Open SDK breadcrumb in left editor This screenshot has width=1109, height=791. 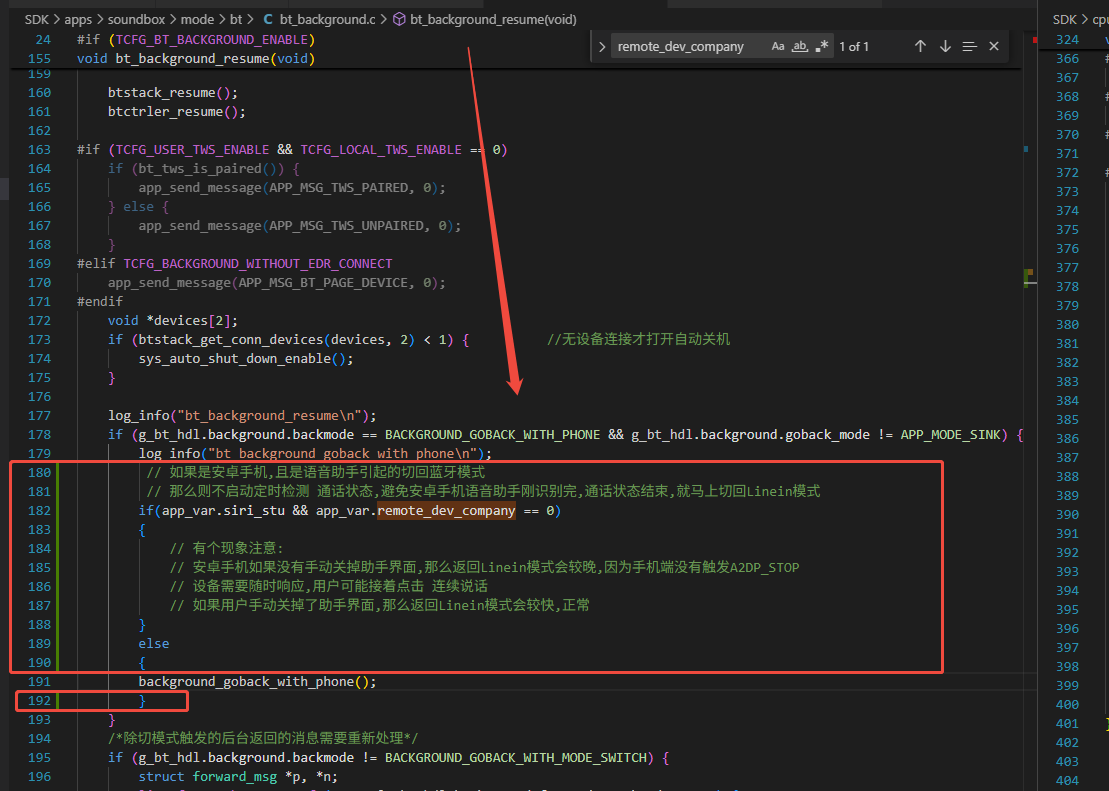coord(36,19)
